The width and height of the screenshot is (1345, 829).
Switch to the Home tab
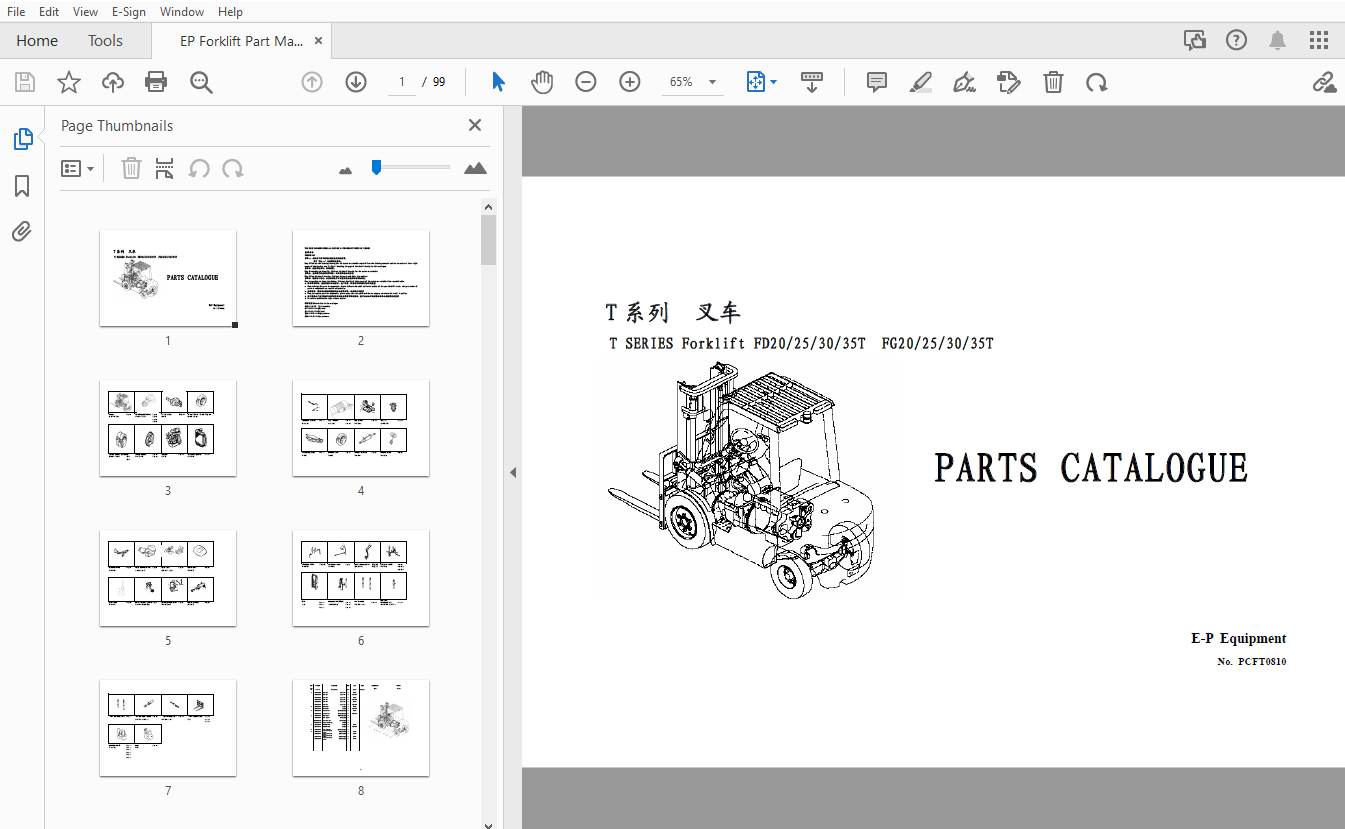coord(37,40)
